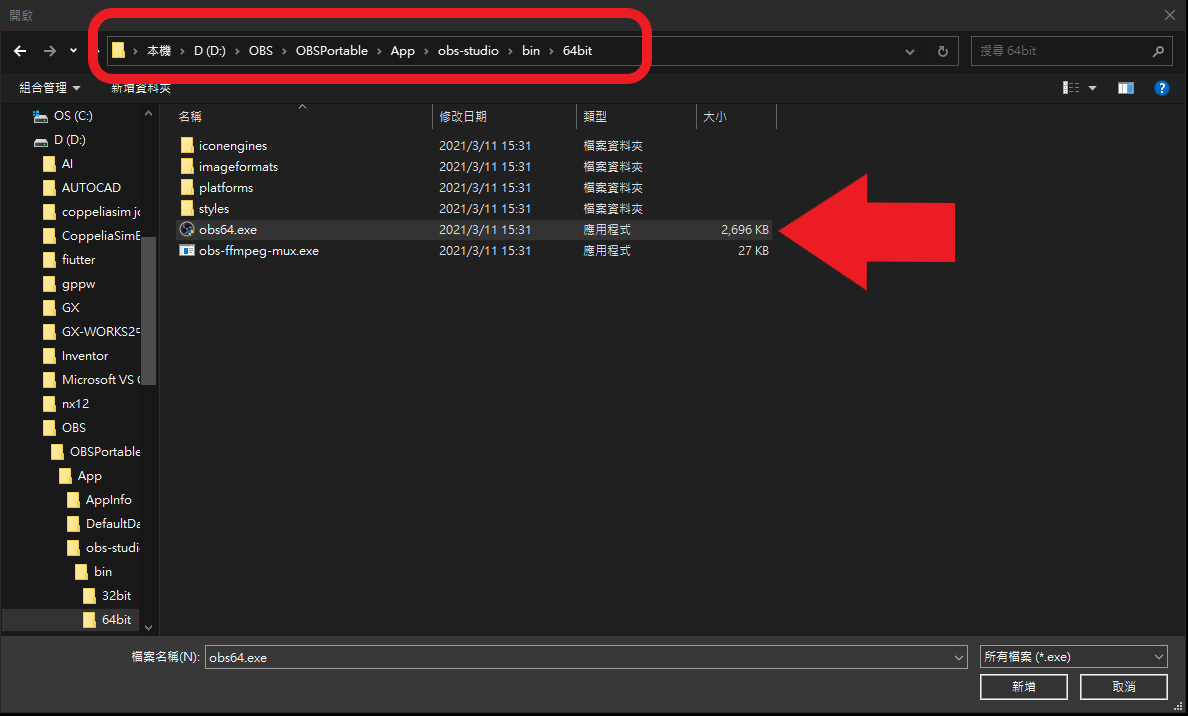Select OS (C:) drive in the tree

tap(73, 116)
